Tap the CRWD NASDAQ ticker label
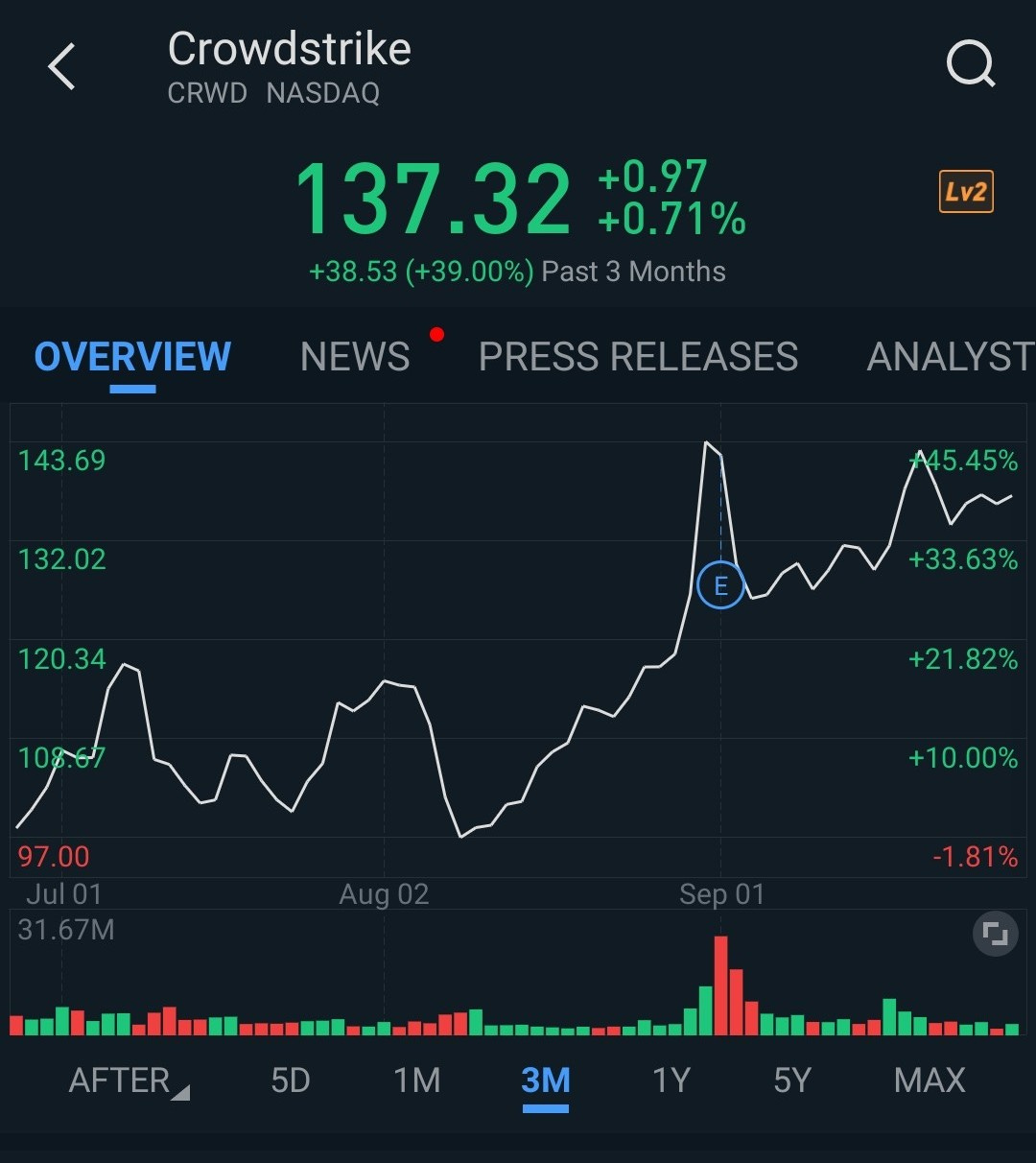The width and height of the screenshot is (1036, 1163). click(x=273, y=93)
